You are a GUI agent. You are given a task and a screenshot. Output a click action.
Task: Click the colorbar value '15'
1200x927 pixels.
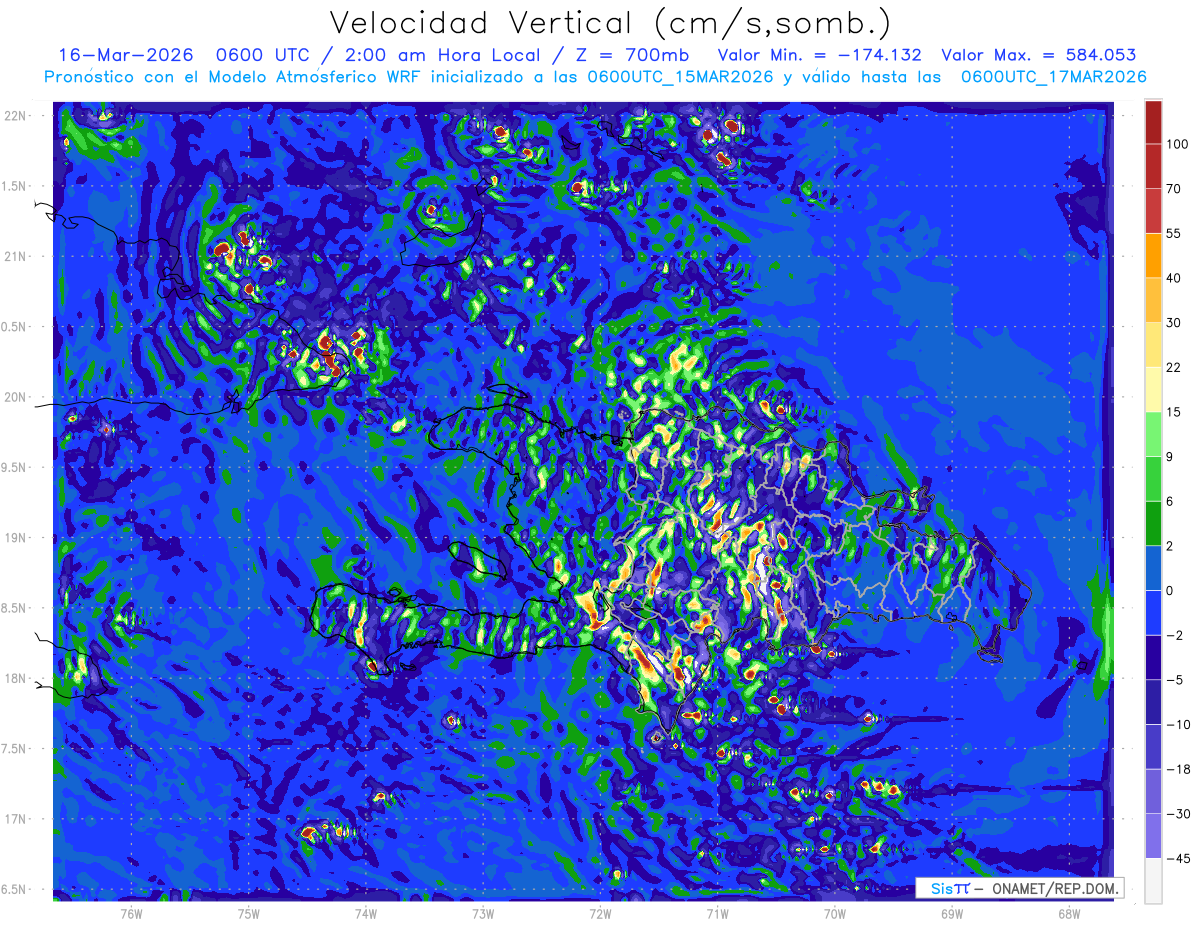[1174, 412]
